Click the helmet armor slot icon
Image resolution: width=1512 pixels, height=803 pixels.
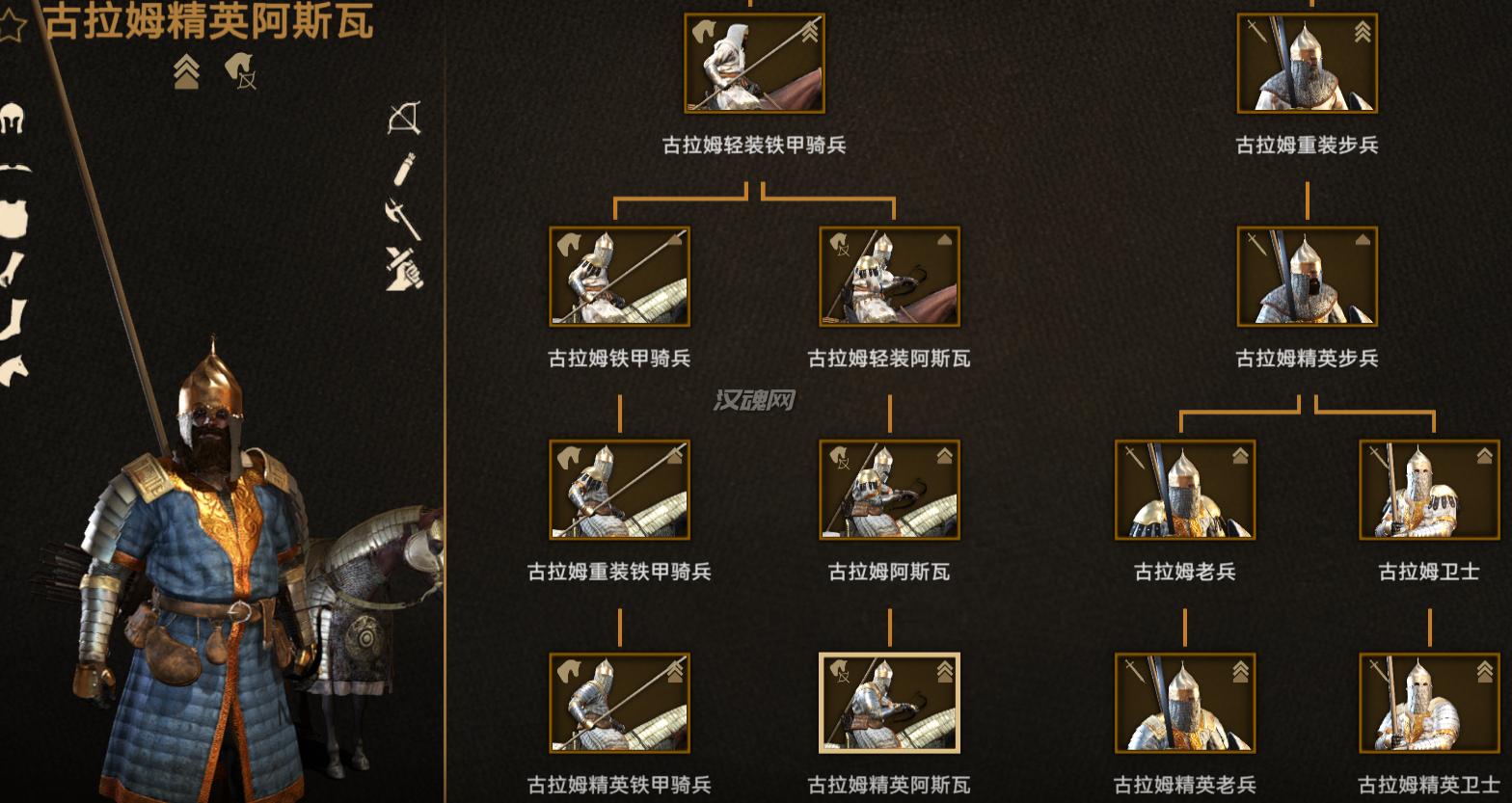click(x=12, y=119)
